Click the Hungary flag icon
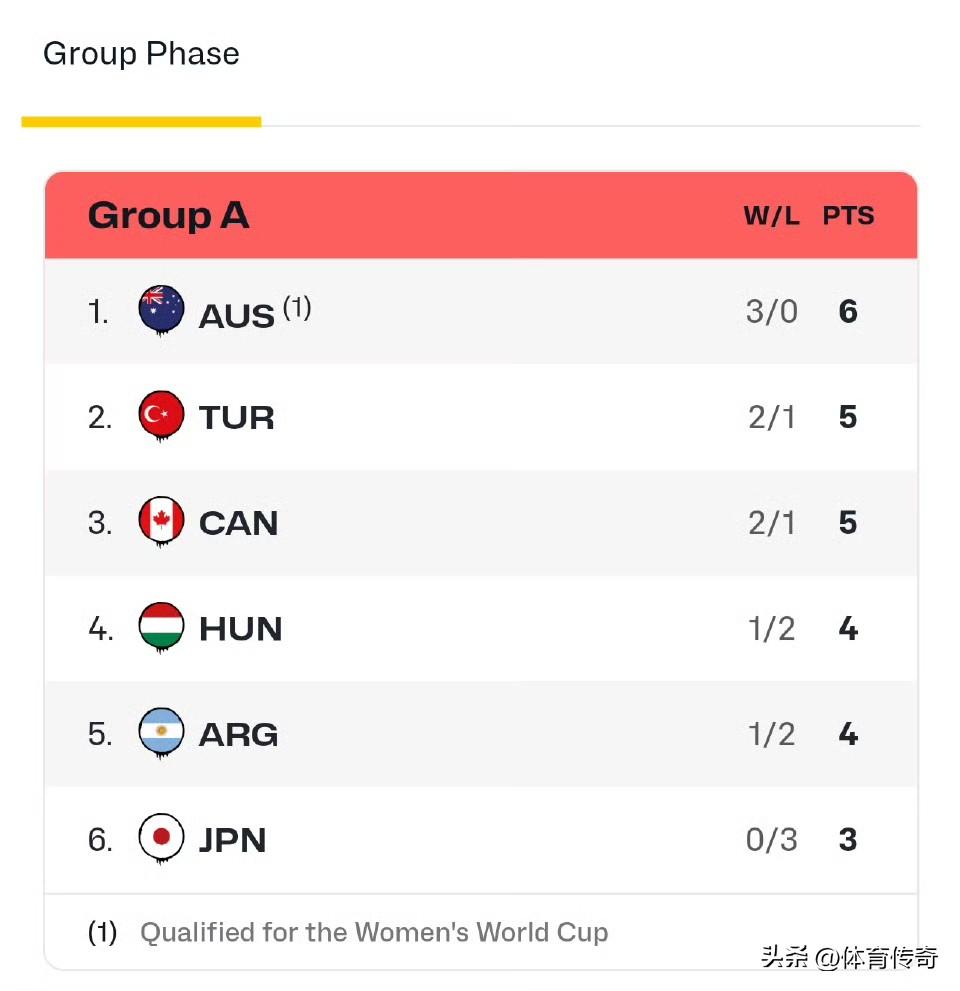This screenshot has height=991, width=960. 161,627
